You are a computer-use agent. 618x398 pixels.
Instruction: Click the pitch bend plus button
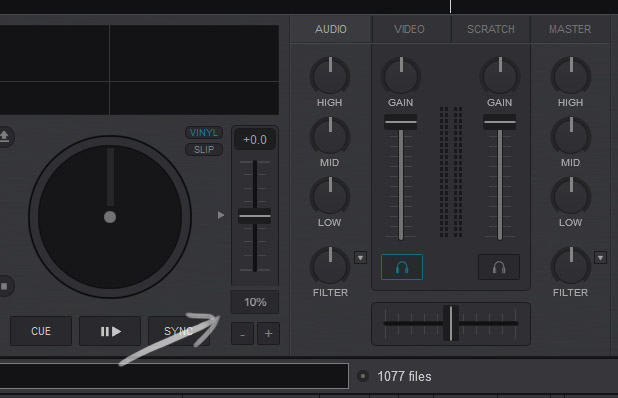[x=268, y=334]
